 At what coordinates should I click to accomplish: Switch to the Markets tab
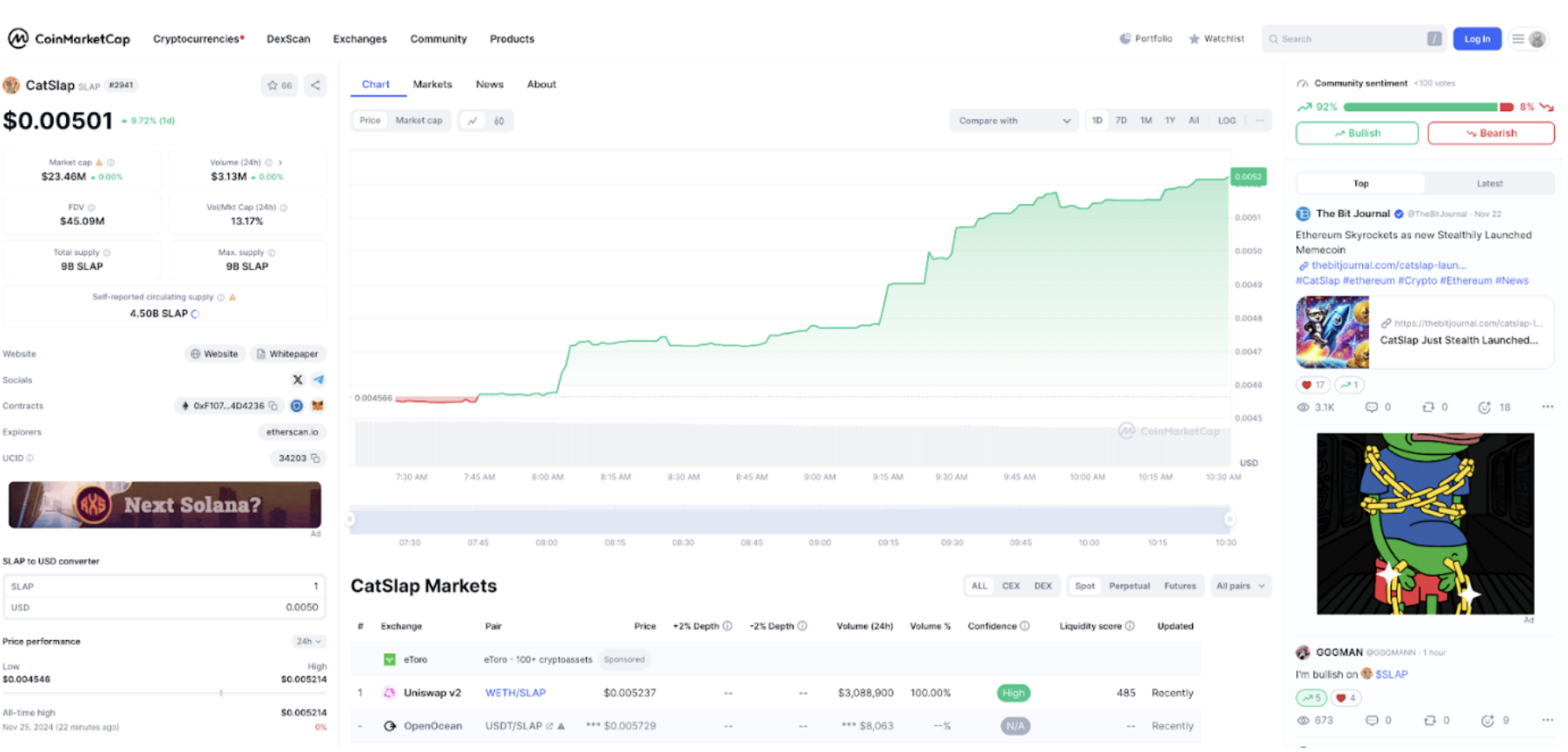pos(432,84)
